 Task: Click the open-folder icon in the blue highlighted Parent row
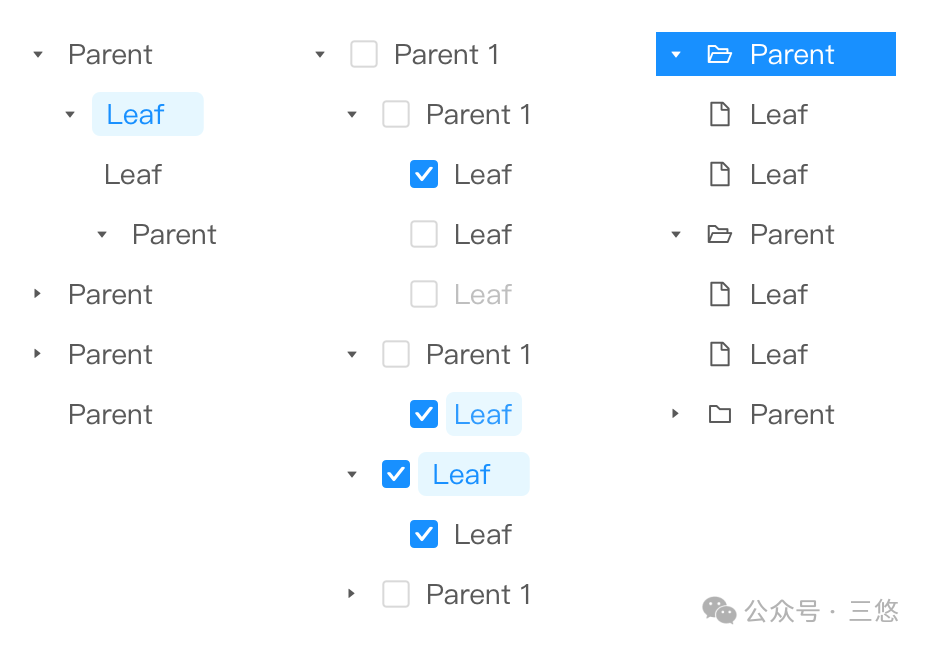[719, 54]
